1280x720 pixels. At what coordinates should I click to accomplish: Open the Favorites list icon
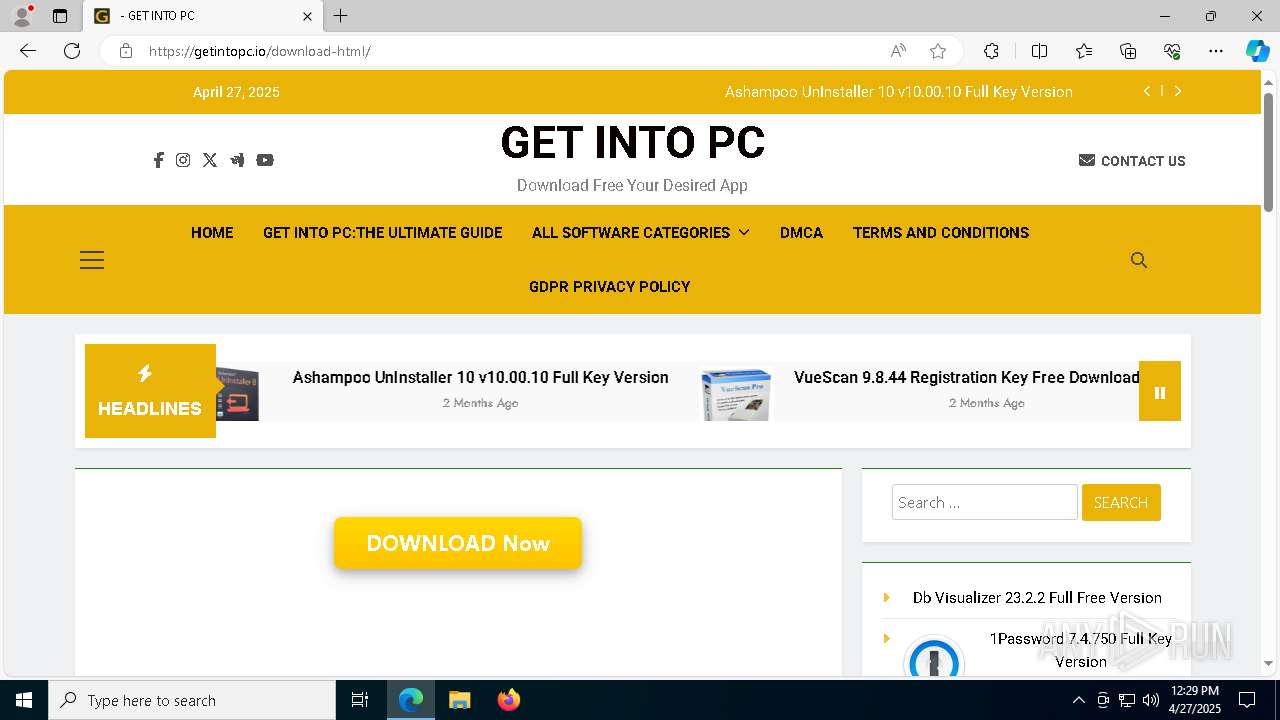(1084, 51)
